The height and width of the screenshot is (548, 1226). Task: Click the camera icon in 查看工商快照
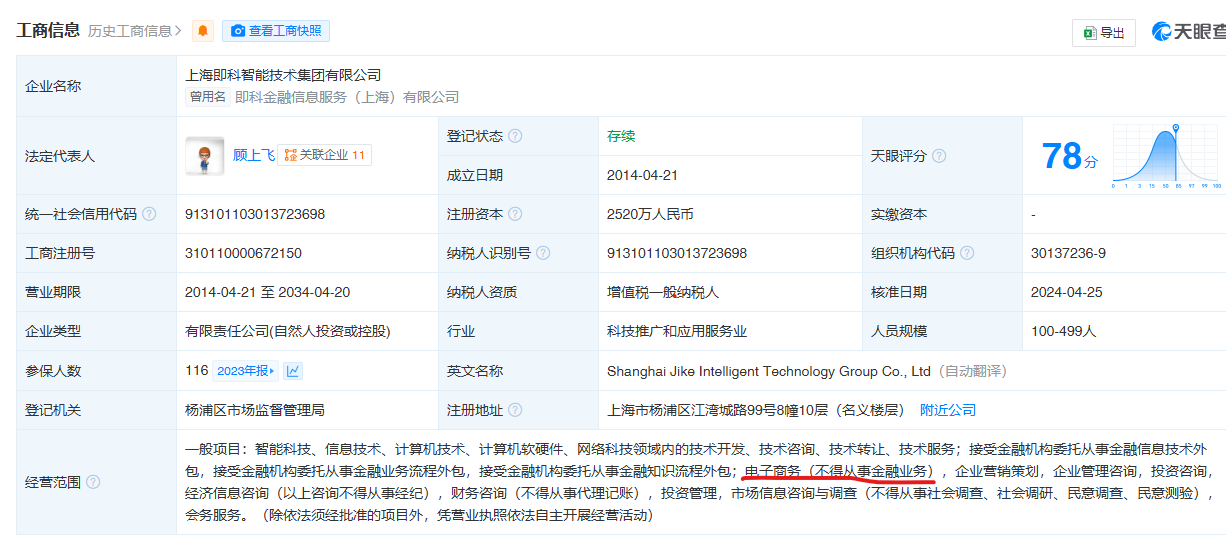[x=238, y=31]
